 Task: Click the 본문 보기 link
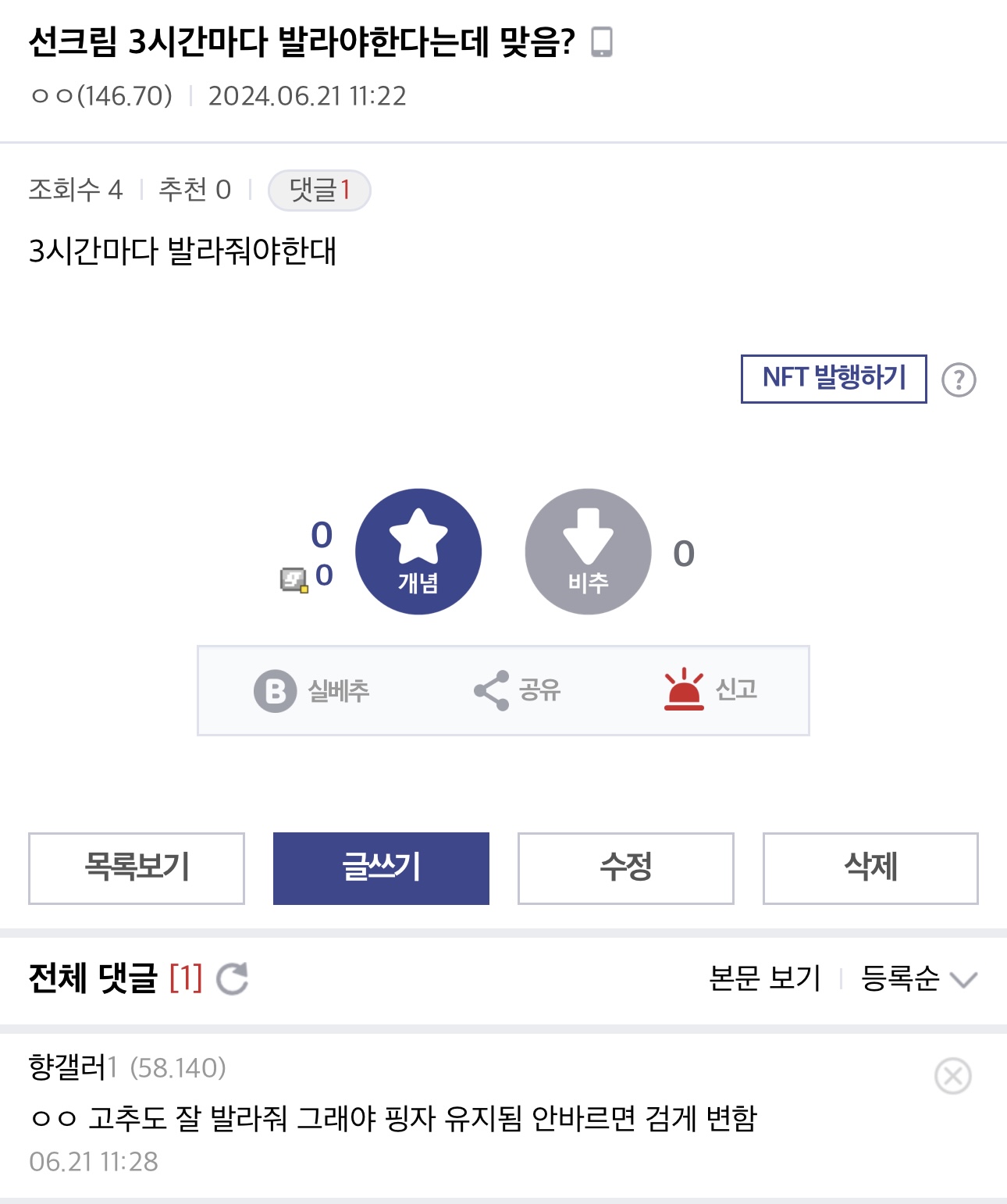(x=764, y=978)
